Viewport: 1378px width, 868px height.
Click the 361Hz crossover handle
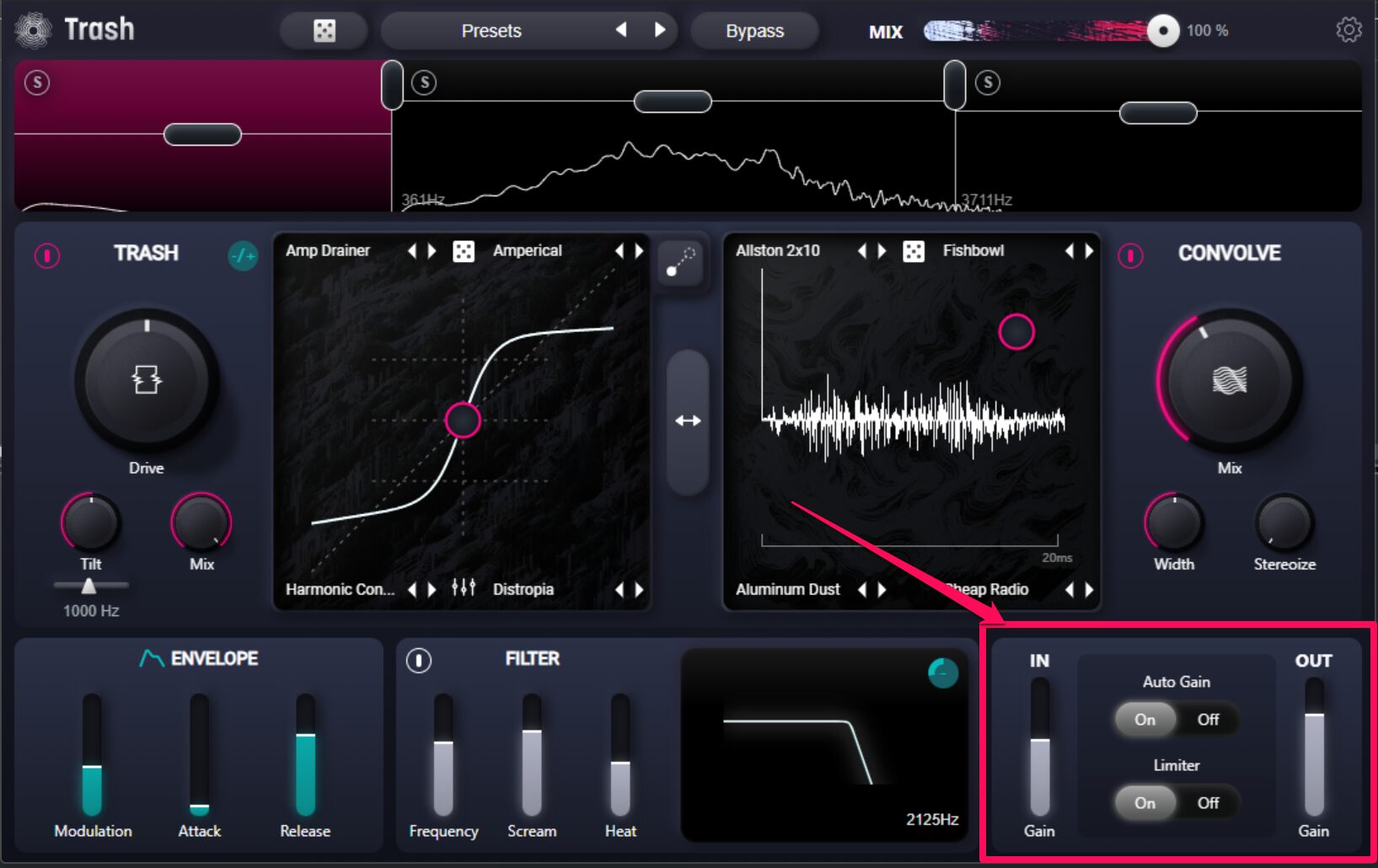click(x=392, y=85)
